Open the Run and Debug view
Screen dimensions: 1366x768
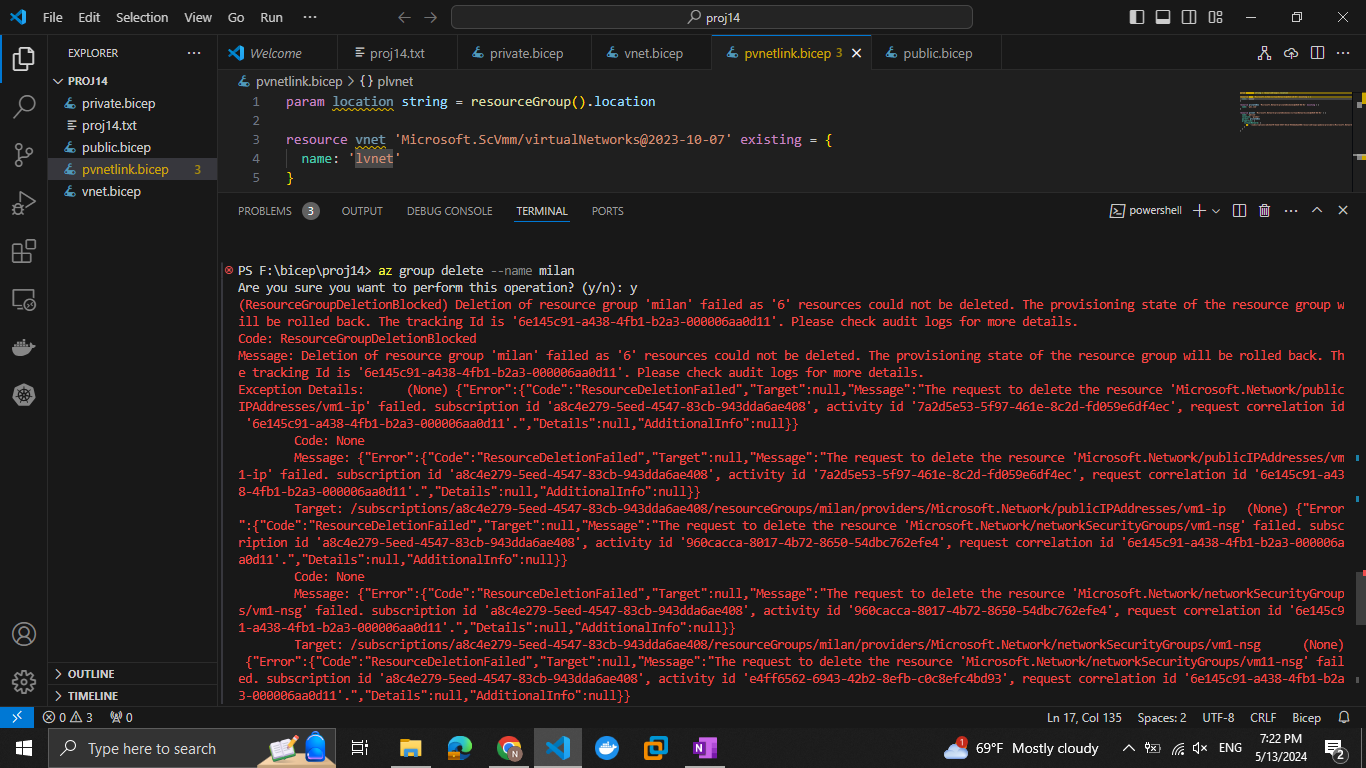[x=24, y=203]
